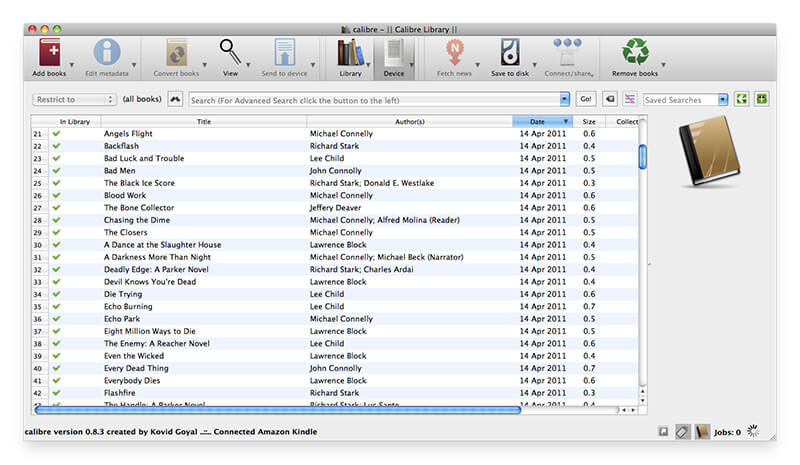
Task: Open the Saved Searches combo box
Action: point(685,100)
